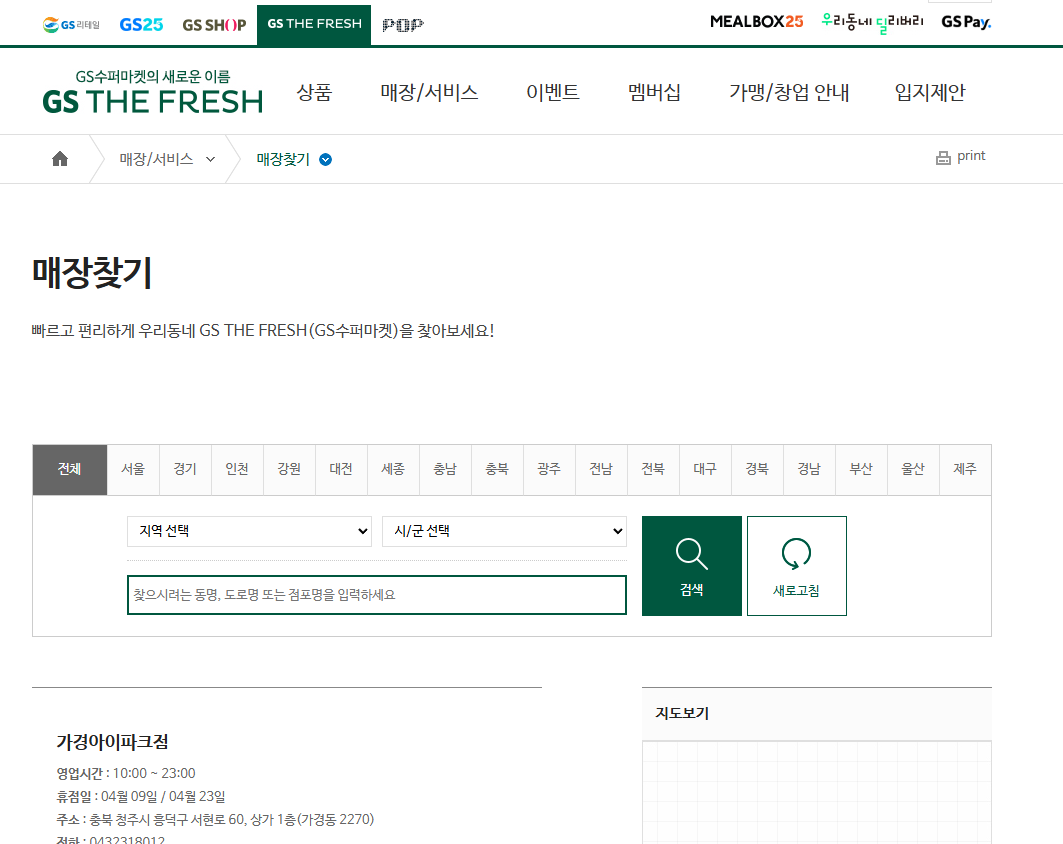Image resolution: width=1063 pixels, height=844 pixels.
Task: Select the 전체 region tab
Action: click(x=70, y=469)
